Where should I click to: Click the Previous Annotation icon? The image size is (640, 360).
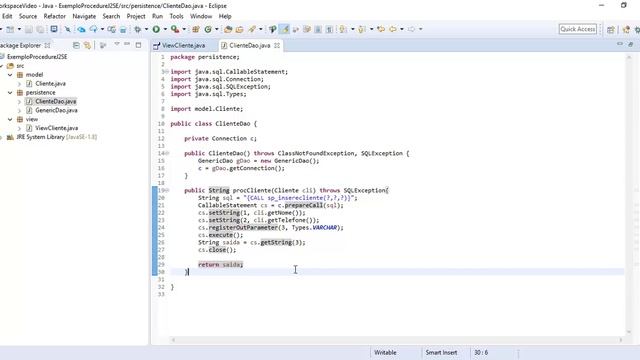362,29
